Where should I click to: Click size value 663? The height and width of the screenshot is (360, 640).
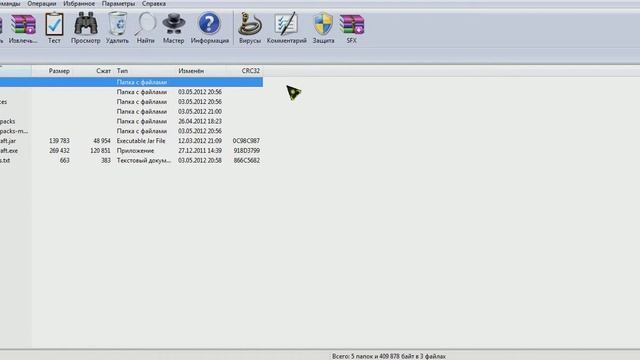pyautogui.click(x=64, y=160)
